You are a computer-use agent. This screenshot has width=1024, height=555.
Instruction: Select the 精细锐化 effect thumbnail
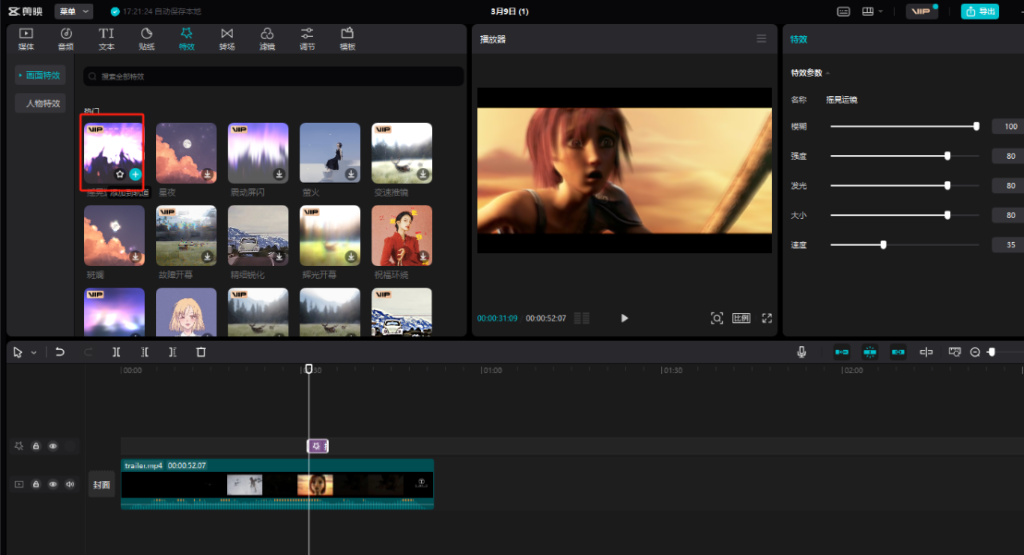pyautogui.click(x=258, y=235)
